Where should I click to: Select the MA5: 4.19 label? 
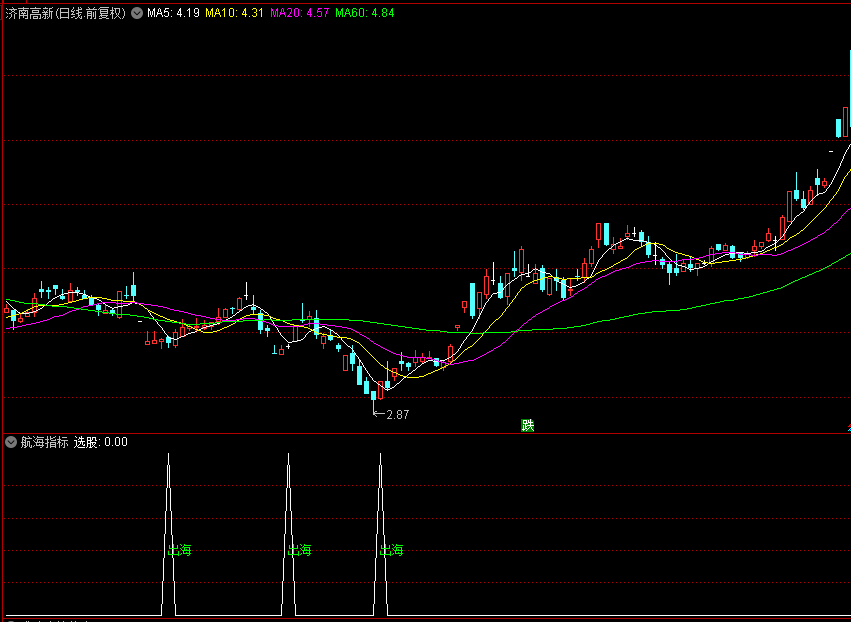174,13
